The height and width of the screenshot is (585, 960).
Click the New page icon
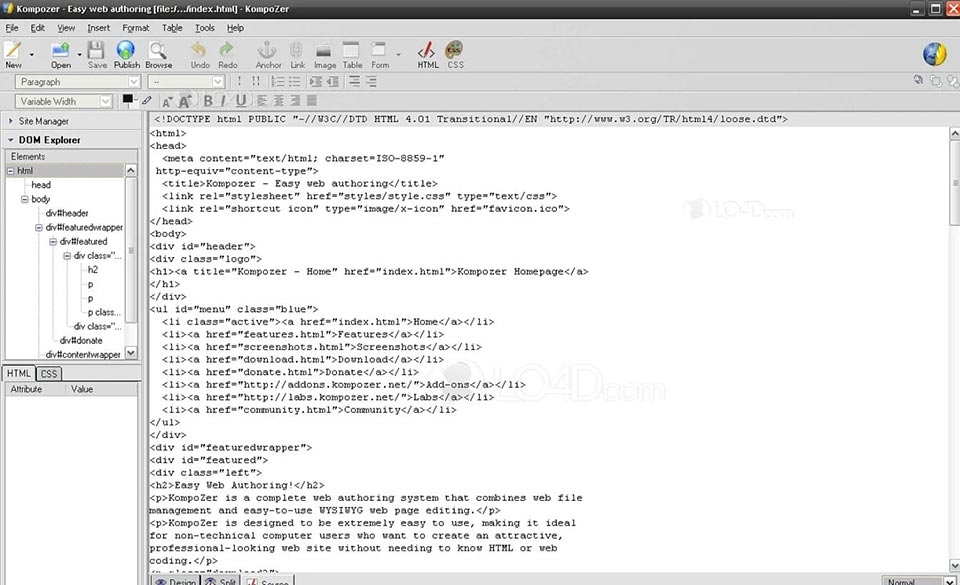[x=13, y=50]
